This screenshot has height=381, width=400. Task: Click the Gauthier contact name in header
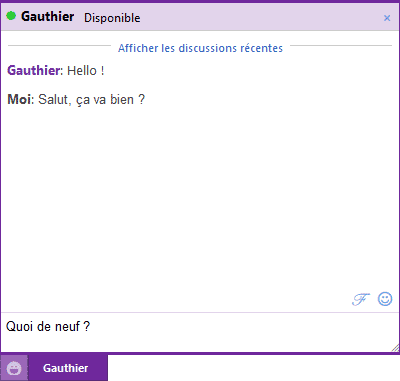pyautogui.click(x=47, y=16)
